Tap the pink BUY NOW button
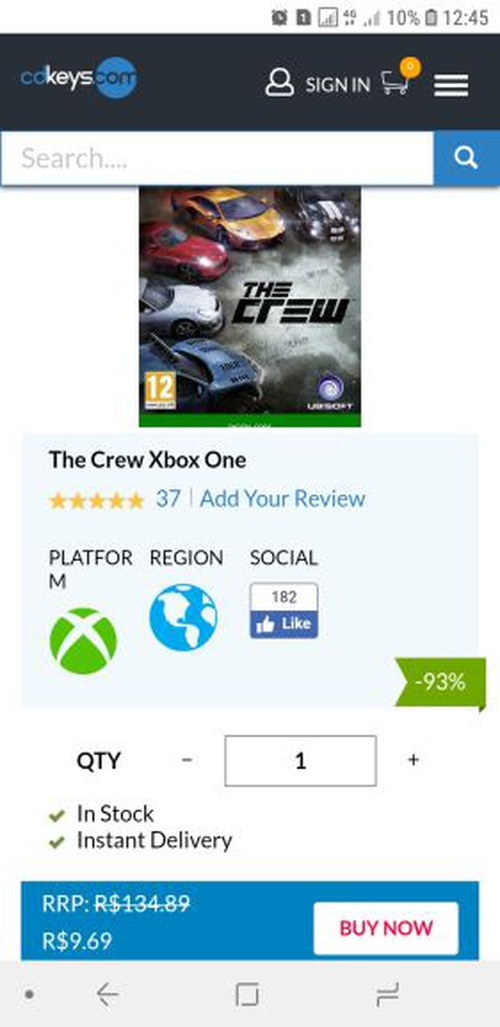Image resolution: width=500 pixels, height=1027 pixels. 386,928
